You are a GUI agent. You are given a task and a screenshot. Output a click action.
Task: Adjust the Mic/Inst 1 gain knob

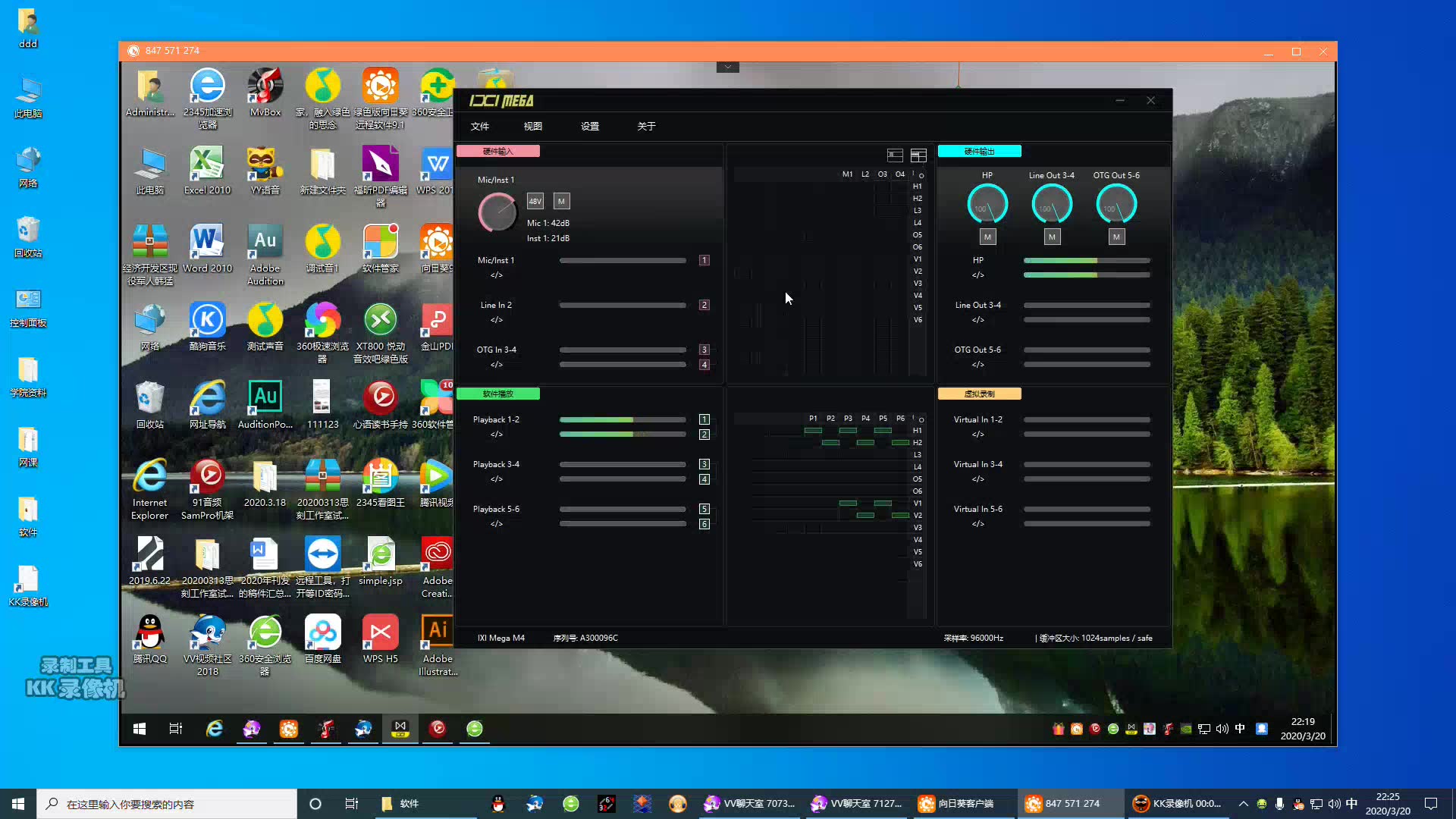click(497, 212)
